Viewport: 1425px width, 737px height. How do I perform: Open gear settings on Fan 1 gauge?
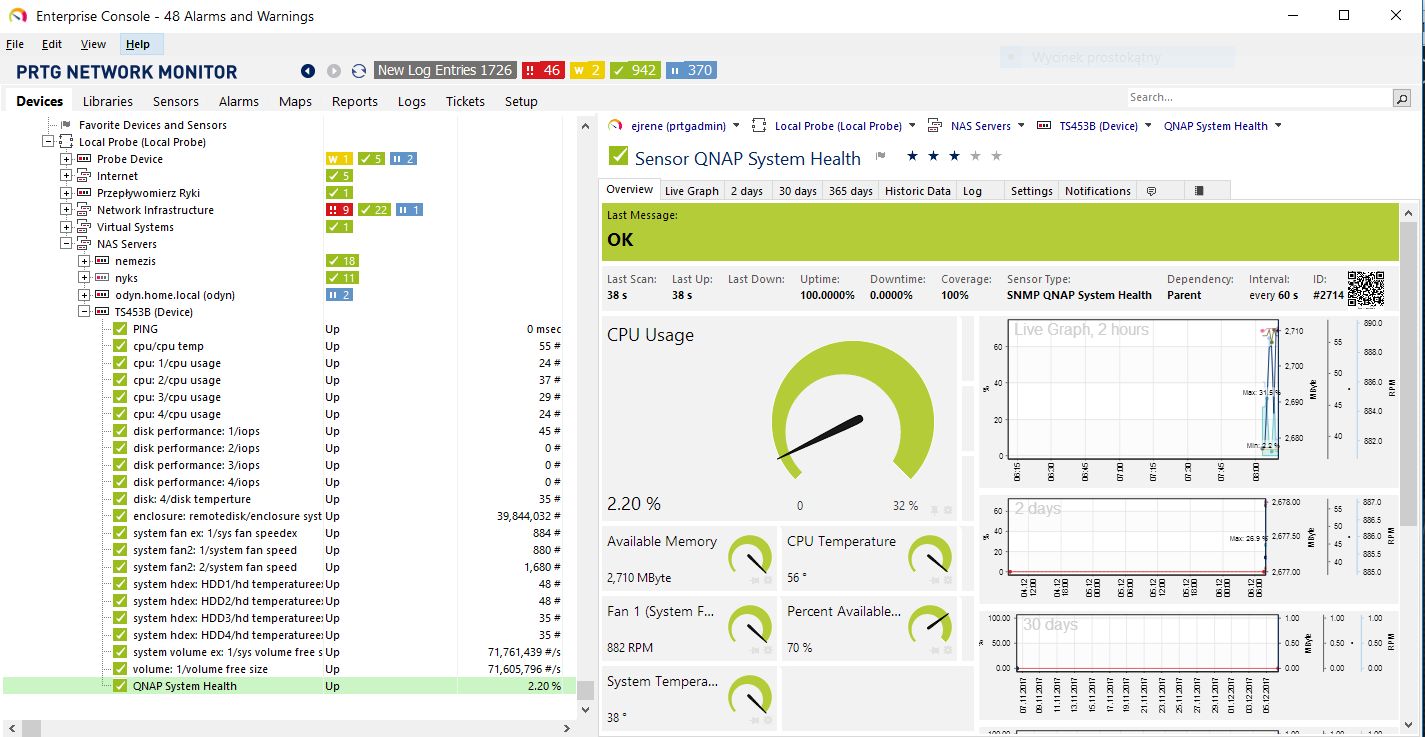pos(768,650)
